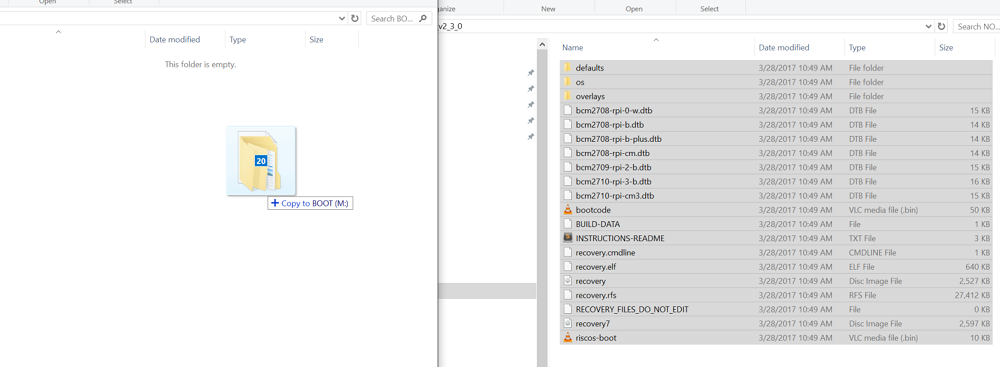
Task: Expand the right address bar history dropdown
Action: click(929, 26)
